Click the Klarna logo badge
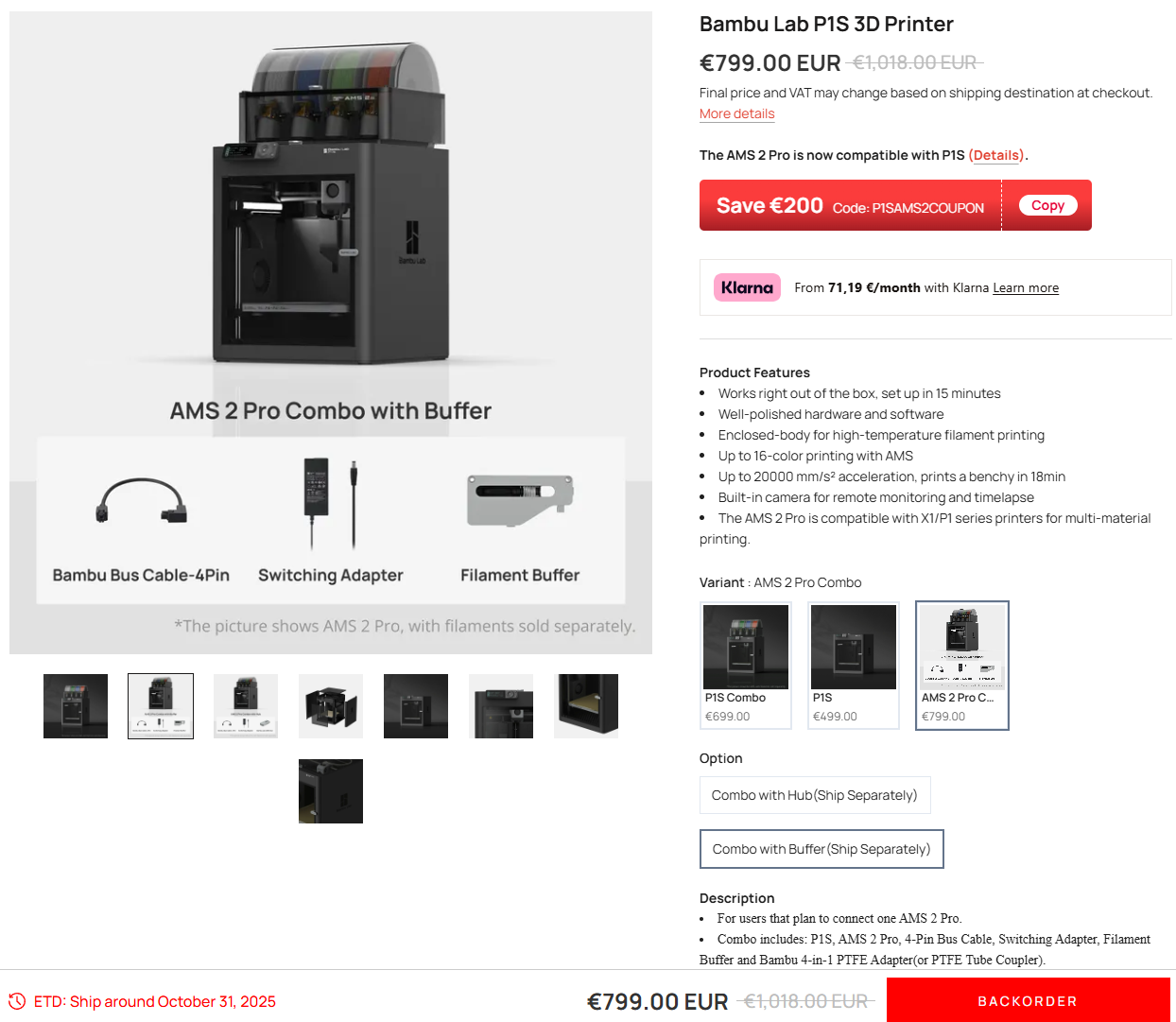1176x1022 pixels. coord(747,287)
